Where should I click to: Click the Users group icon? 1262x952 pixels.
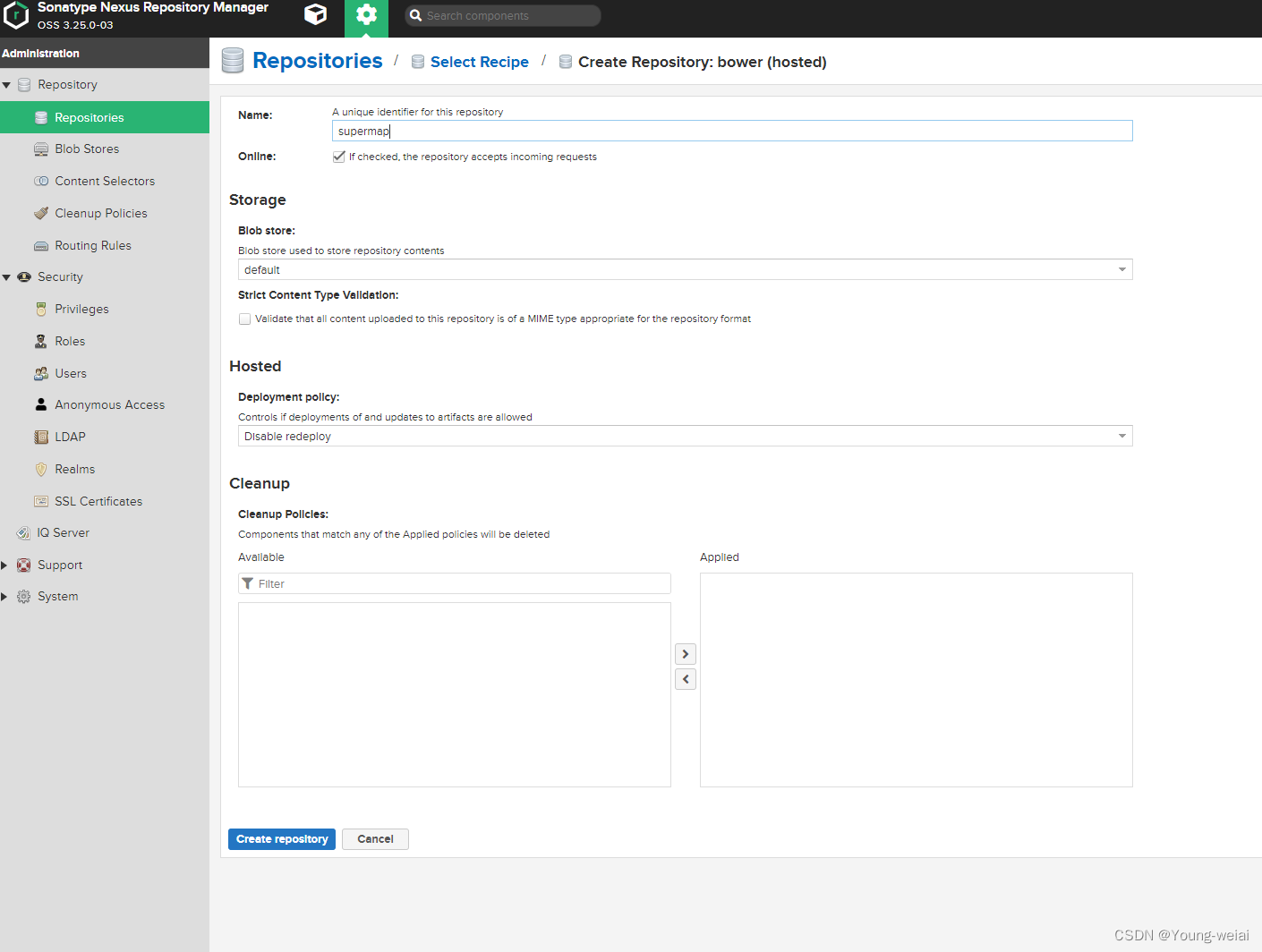click(41, 373)
